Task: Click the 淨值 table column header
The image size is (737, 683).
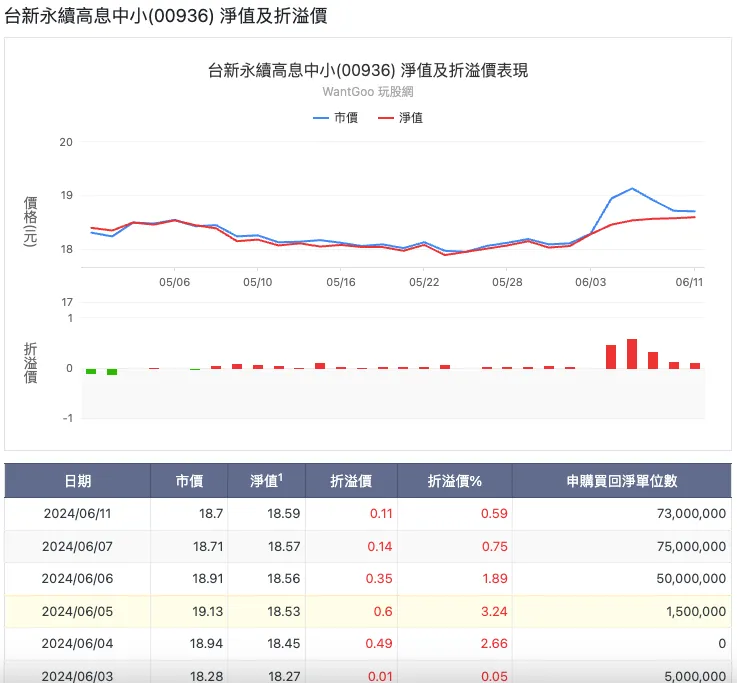Action: tap(267, 481)
